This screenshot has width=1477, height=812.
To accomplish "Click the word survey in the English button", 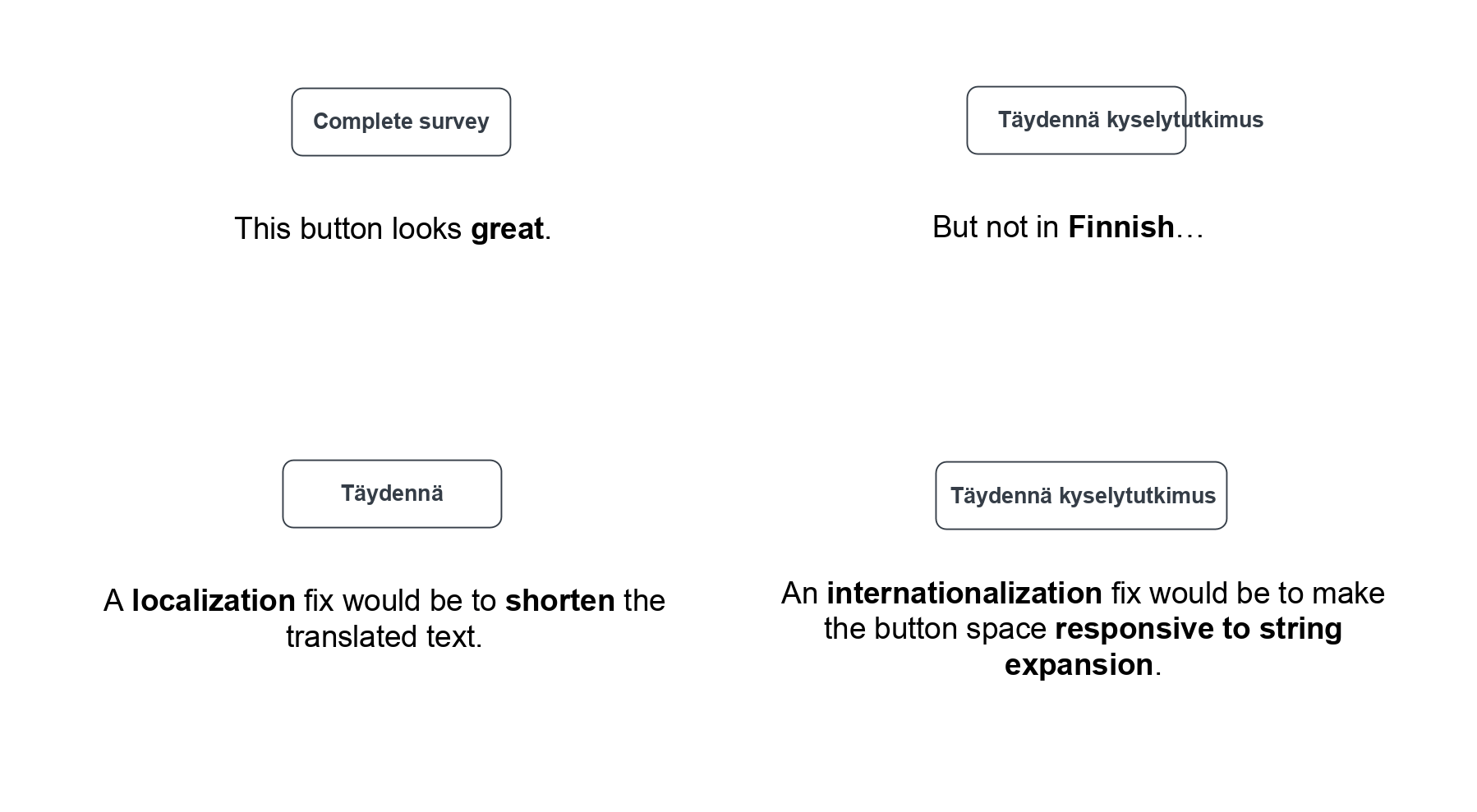I will click(x=453, y=122).
